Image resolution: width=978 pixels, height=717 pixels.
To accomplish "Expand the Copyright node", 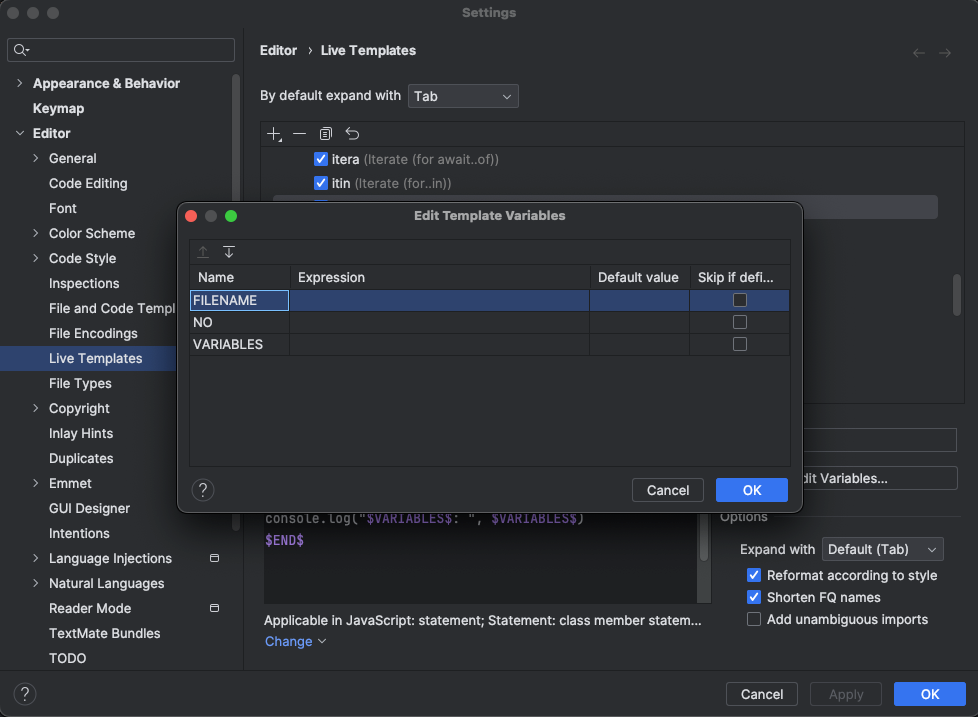I will (36, 408).
